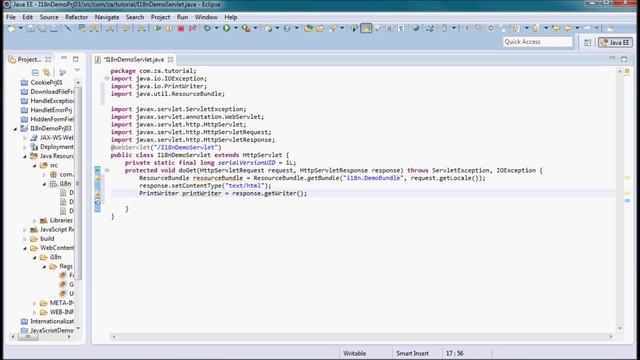Click Collapse All in Project Explorer
Screen dimensions: 640x360
[36, 73]
